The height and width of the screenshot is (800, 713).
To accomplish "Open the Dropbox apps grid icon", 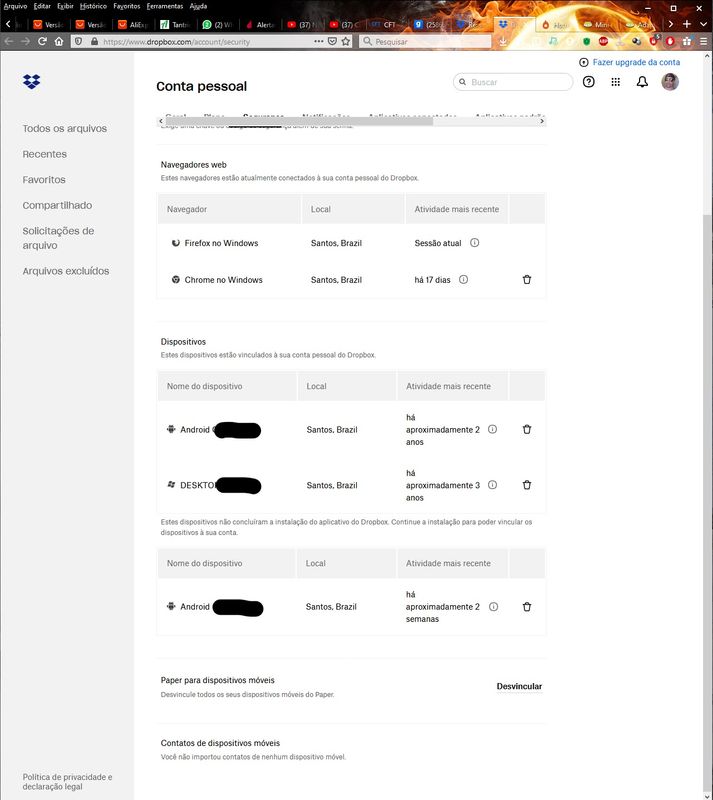I will click(616, 82).
